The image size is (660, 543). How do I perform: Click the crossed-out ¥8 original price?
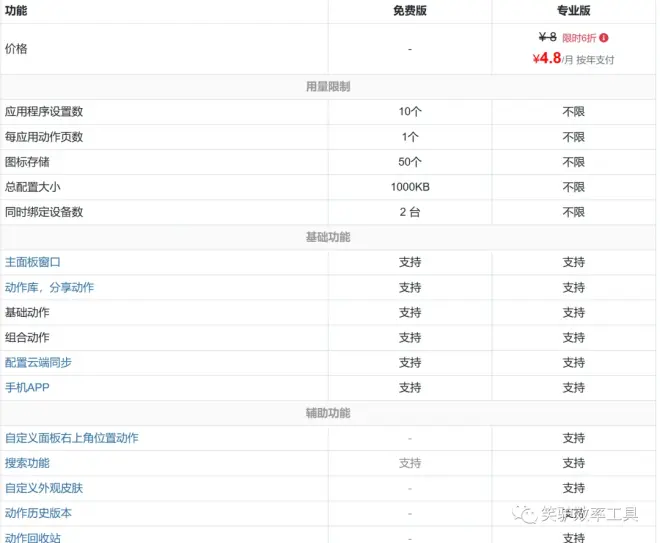click(547, 37)
